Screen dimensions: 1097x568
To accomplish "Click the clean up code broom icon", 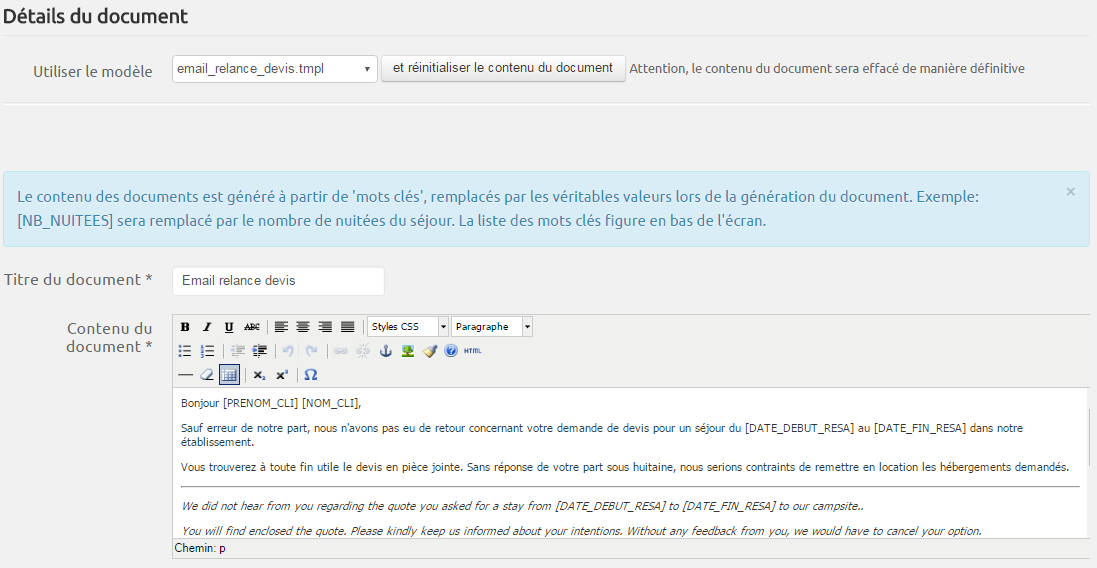I will point(430,351).
